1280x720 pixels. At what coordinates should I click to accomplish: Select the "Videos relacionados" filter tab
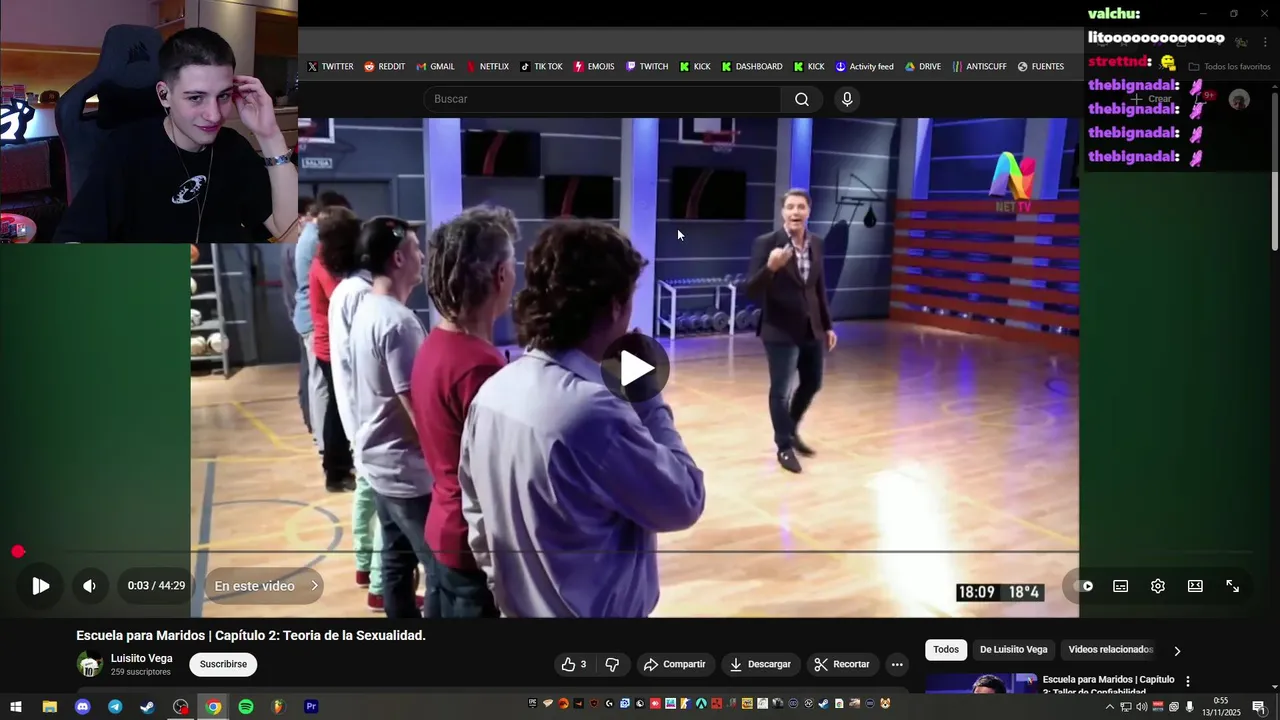click(1110, 650)
